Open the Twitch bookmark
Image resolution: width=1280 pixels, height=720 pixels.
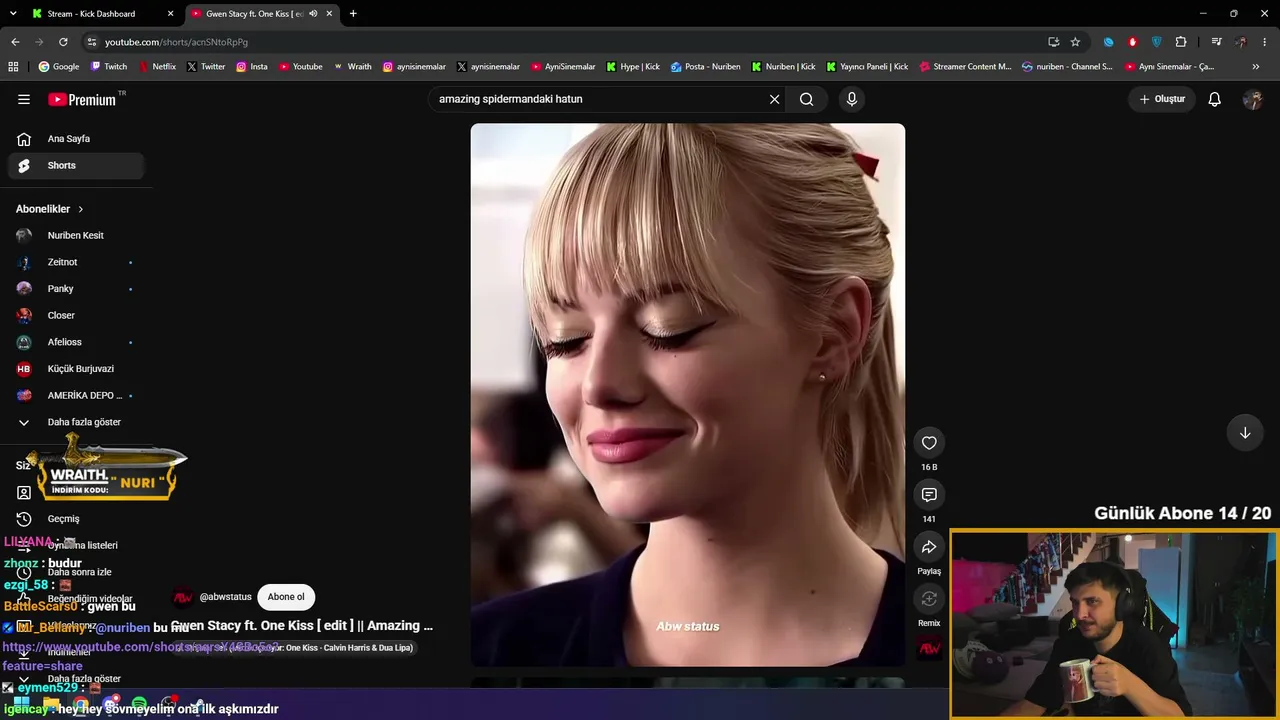109,67
